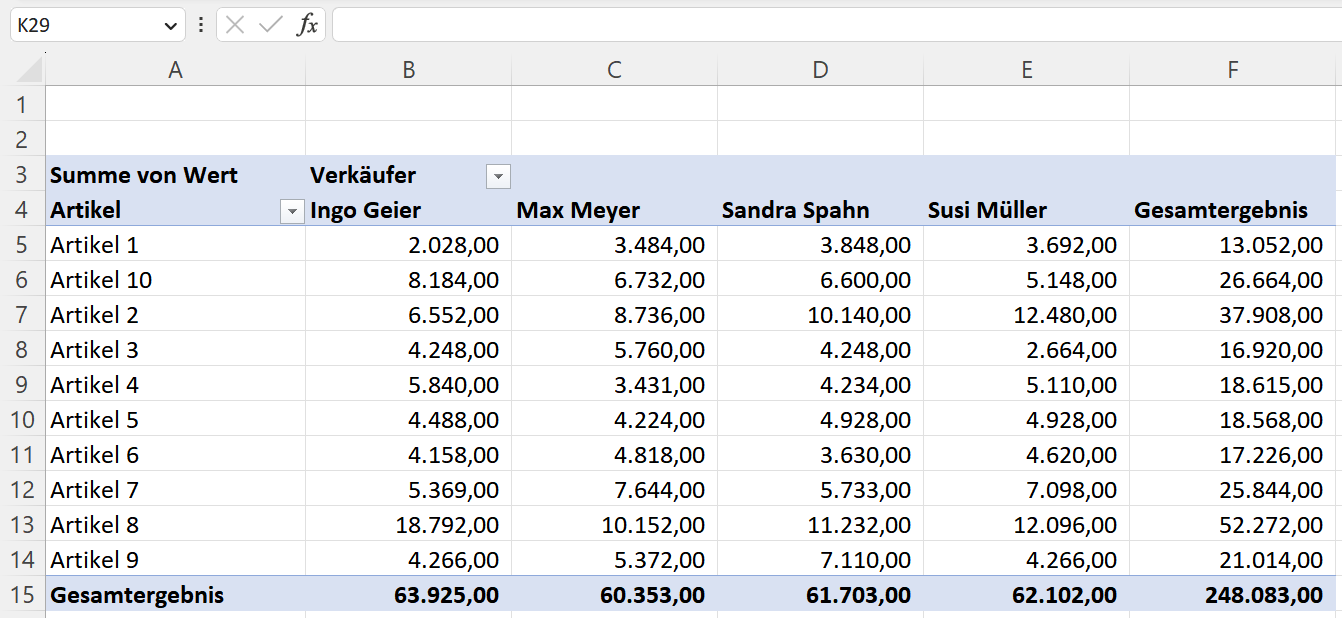The height and width of the screenshot is (618, 1342).
Task: Select row 3 header
Action: [22, 174]
